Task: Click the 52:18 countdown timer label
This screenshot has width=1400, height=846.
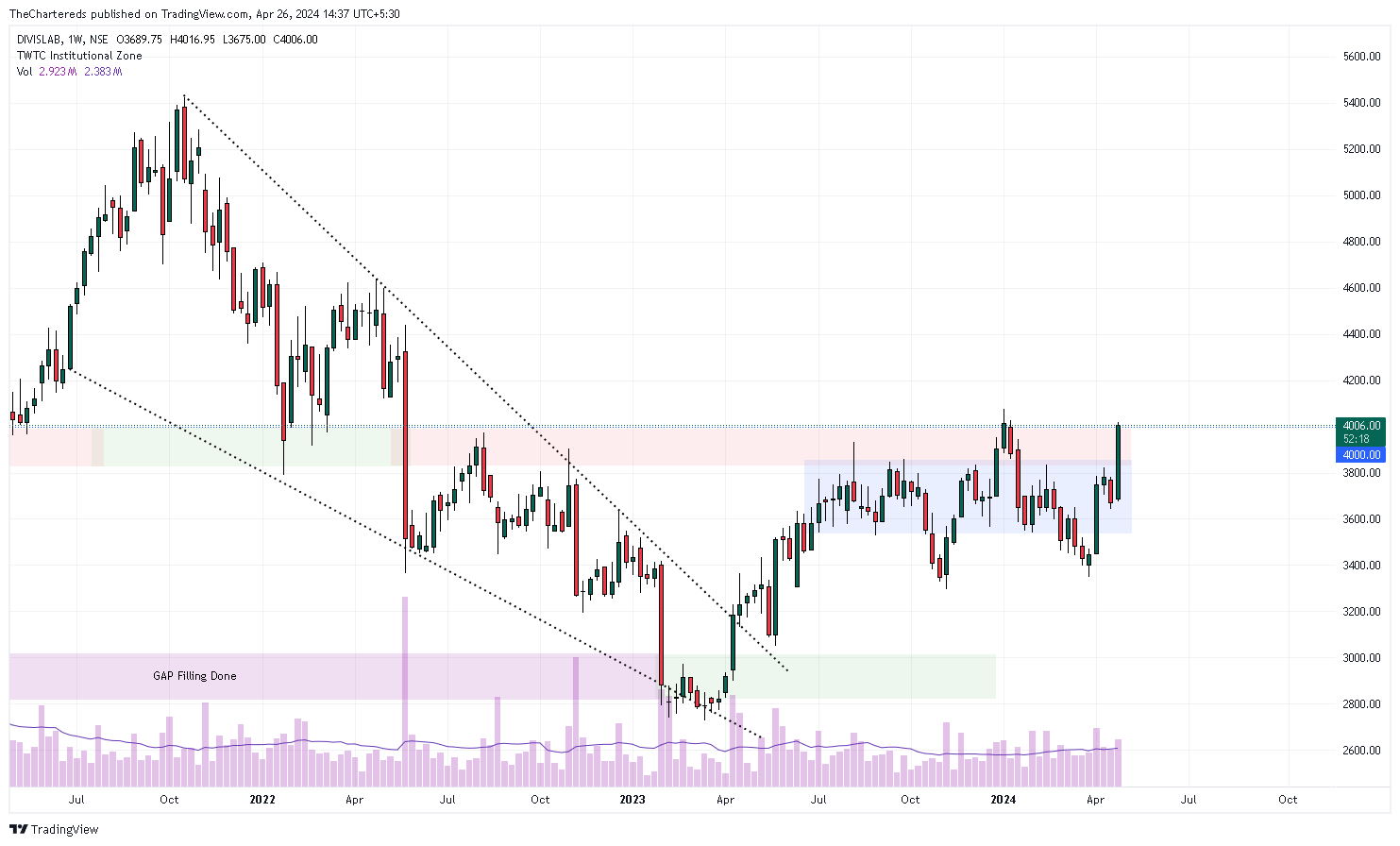Action: [1357, 439]
